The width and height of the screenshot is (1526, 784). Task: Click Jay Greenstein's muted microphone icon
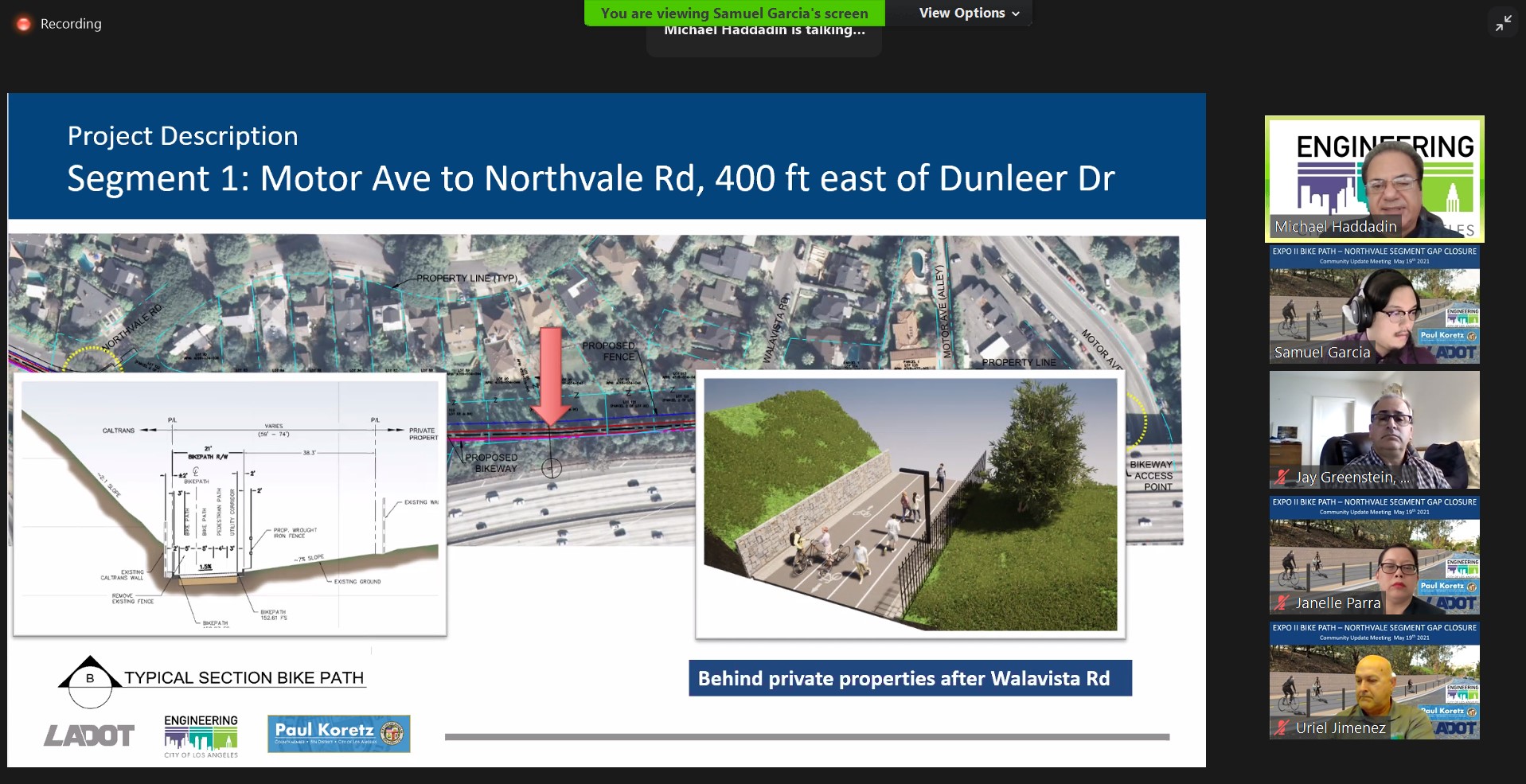point(1281,478)
